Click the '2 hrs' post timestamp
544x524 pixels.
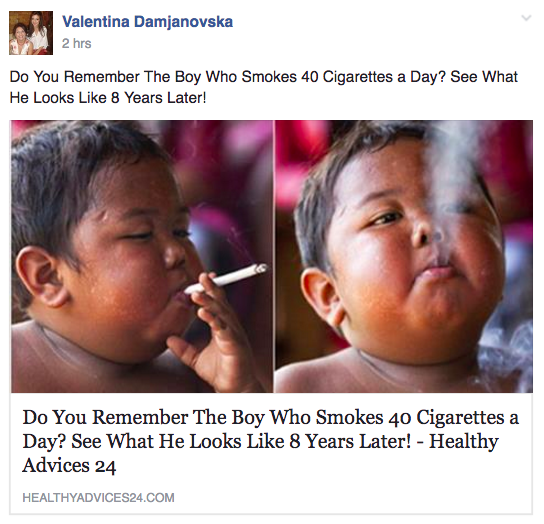tap(76, 44)
